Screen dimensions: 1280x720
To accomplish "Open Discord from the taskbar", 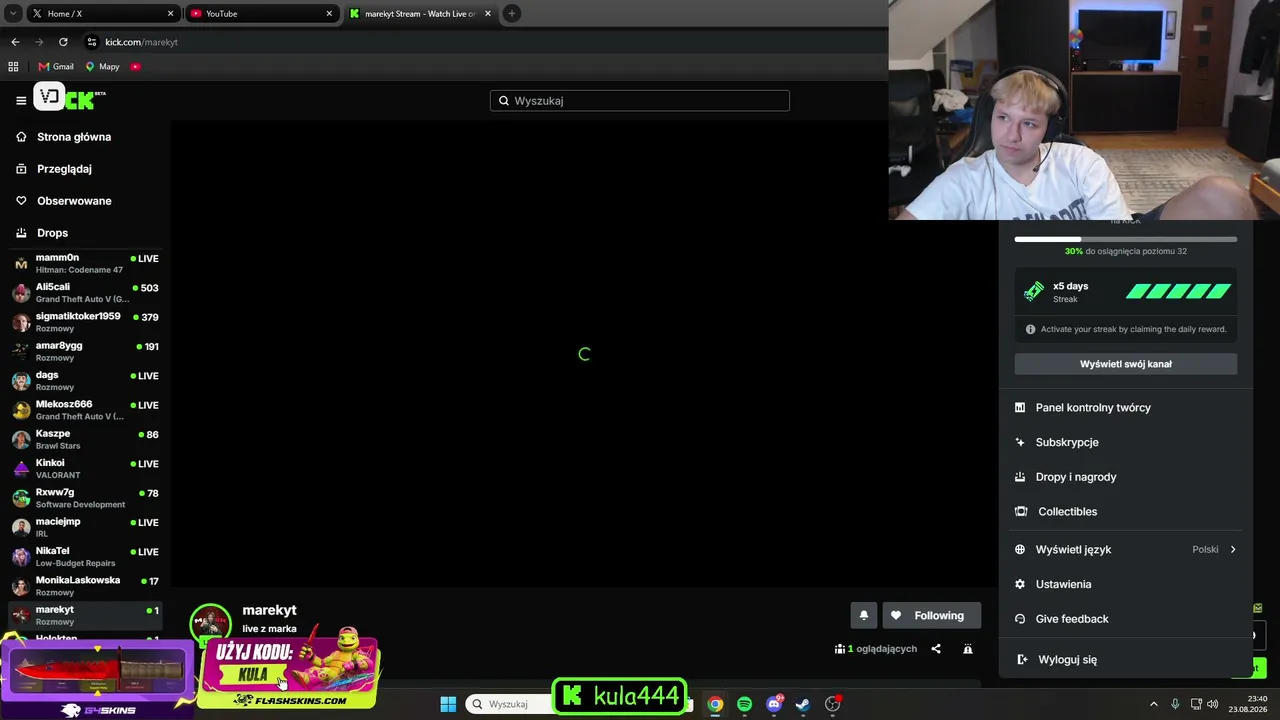I will [x=774, y=704].
